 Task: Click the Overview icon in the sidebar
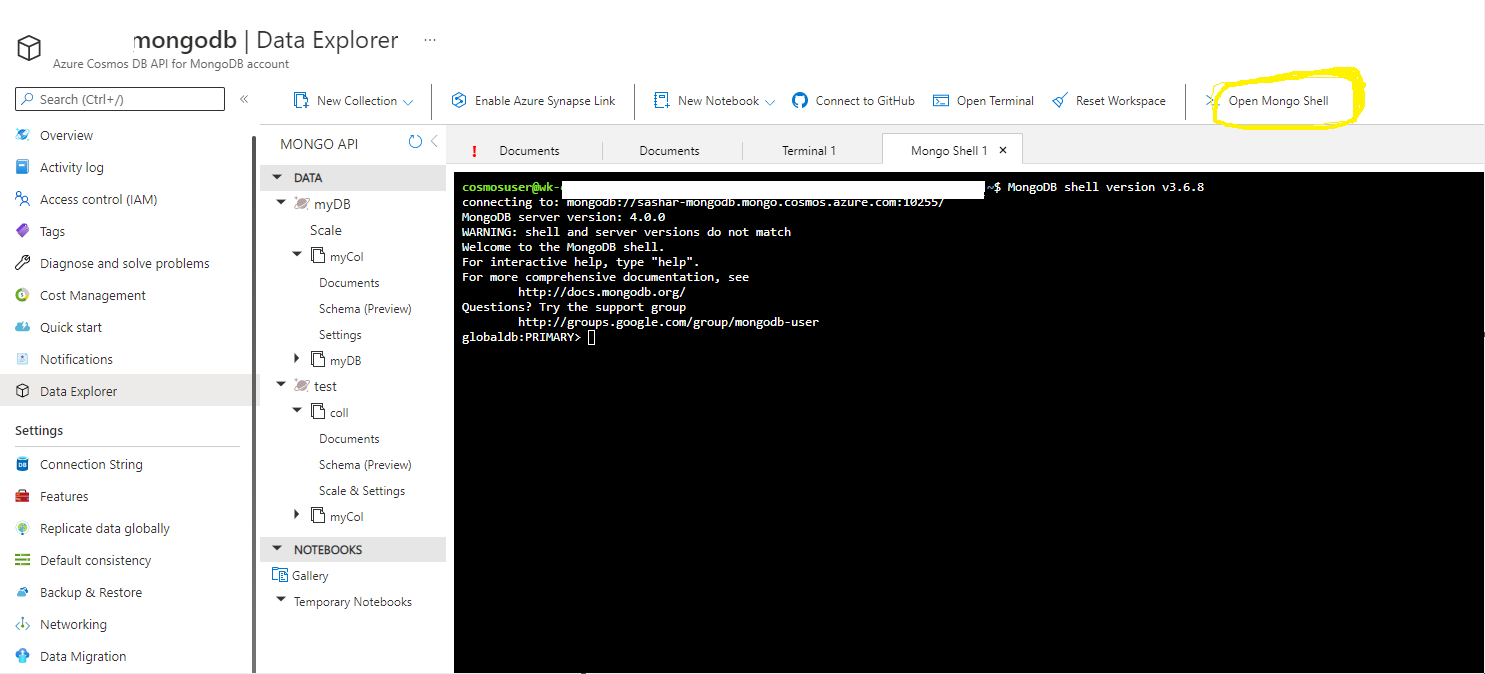[x=22, y=135]
